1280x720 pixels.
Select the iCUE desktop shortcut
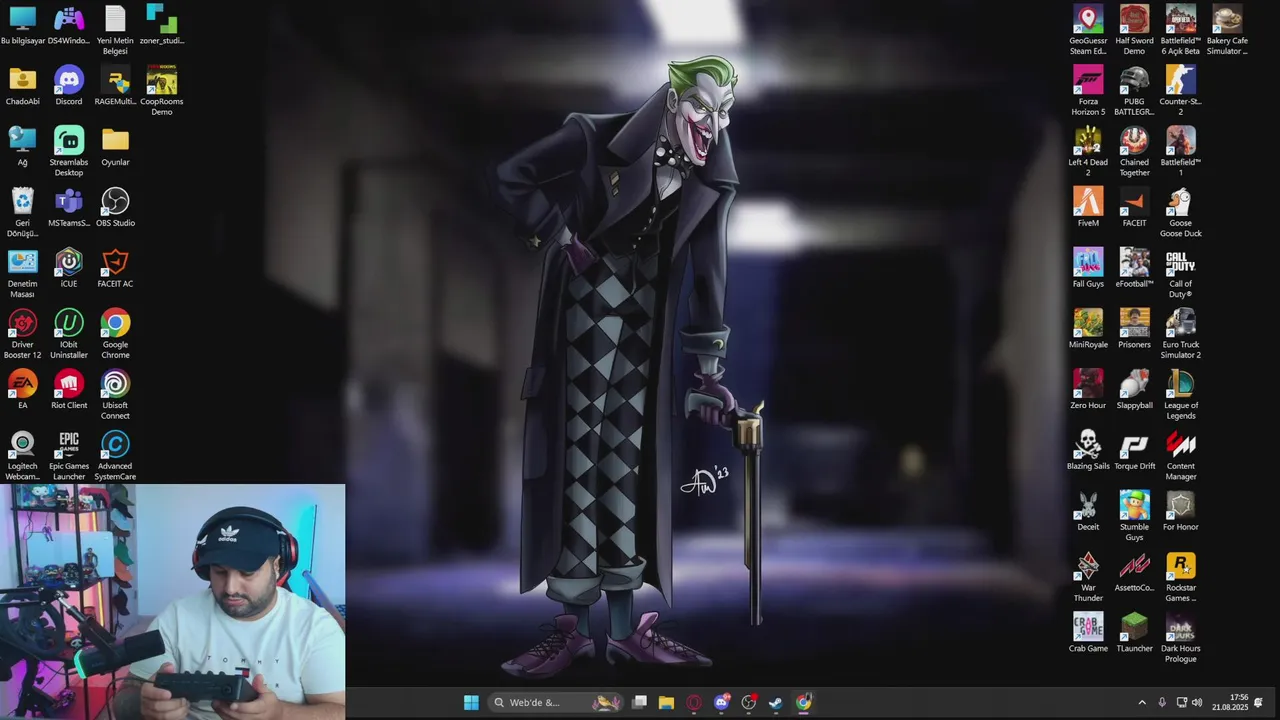coord(69,269)
